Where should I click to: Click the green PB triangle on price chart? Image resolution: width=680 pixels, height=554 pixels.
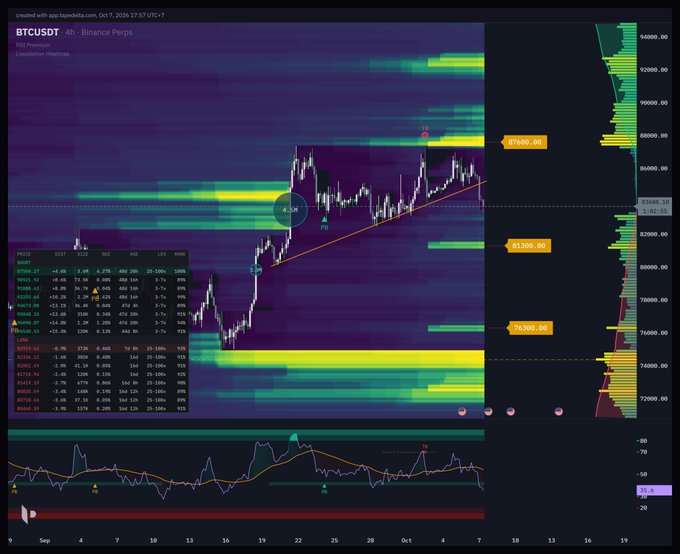click(324, 220)
